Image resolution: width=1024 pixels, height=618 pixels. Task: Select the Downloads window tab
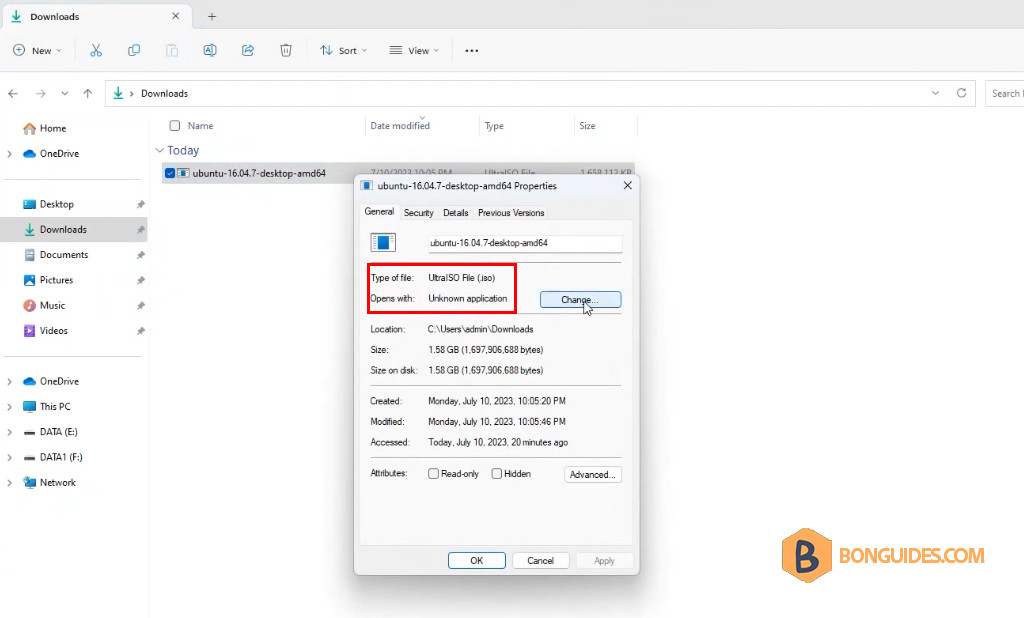pyautogui.click(x=95, y=16)
